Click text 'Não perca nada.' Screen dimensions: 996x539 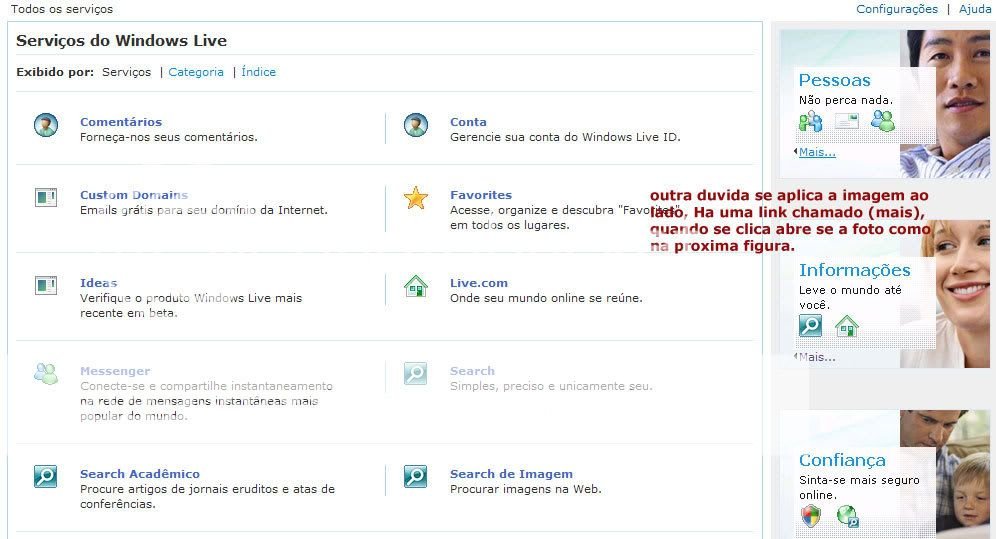846,100
